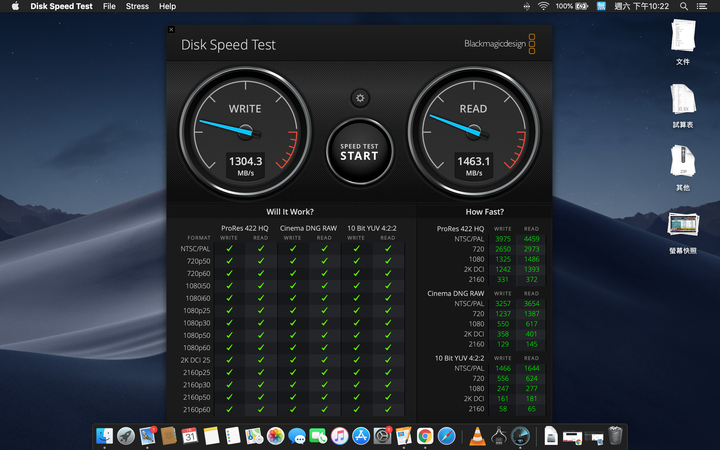The image size is (720, 450).
Task: Click the 2160p60 format row label
Action: tap(197, 410)
